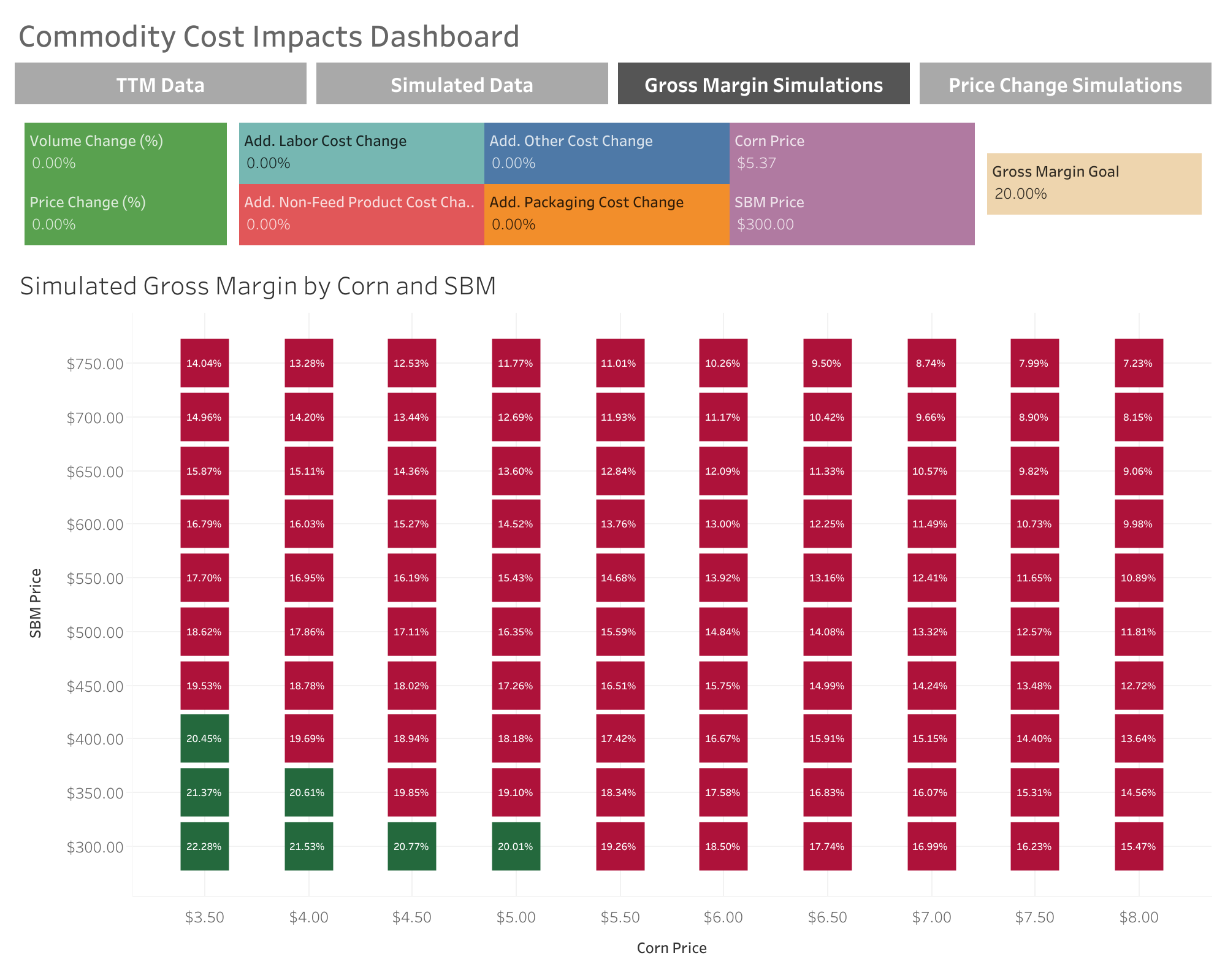1225x980 pixels.
Task: Select the 15.47% margin cell
Action: [1139, 846]
